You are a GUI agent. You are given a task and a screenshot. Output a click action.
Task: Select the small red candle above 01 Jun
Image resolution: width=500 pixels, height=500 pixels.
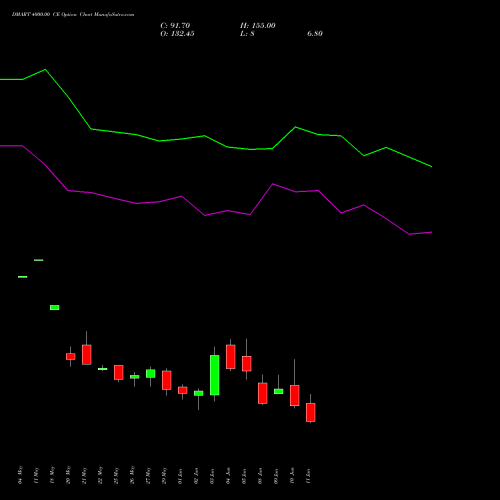pos(183,390)
